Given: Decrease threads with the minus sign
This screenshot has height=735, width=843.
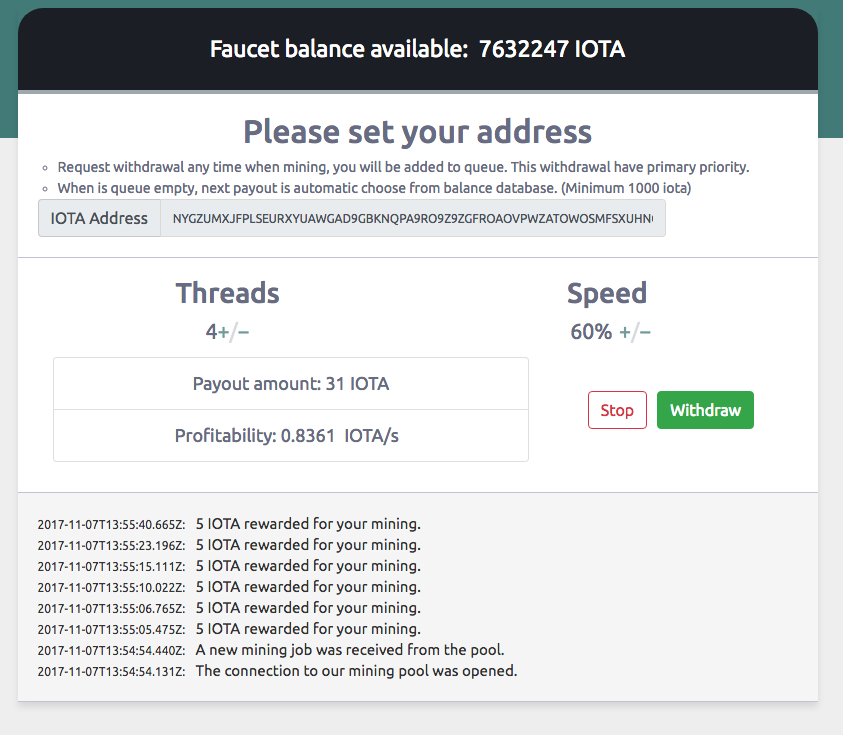Looking at the screenshot, I should [x=243, y=332].
